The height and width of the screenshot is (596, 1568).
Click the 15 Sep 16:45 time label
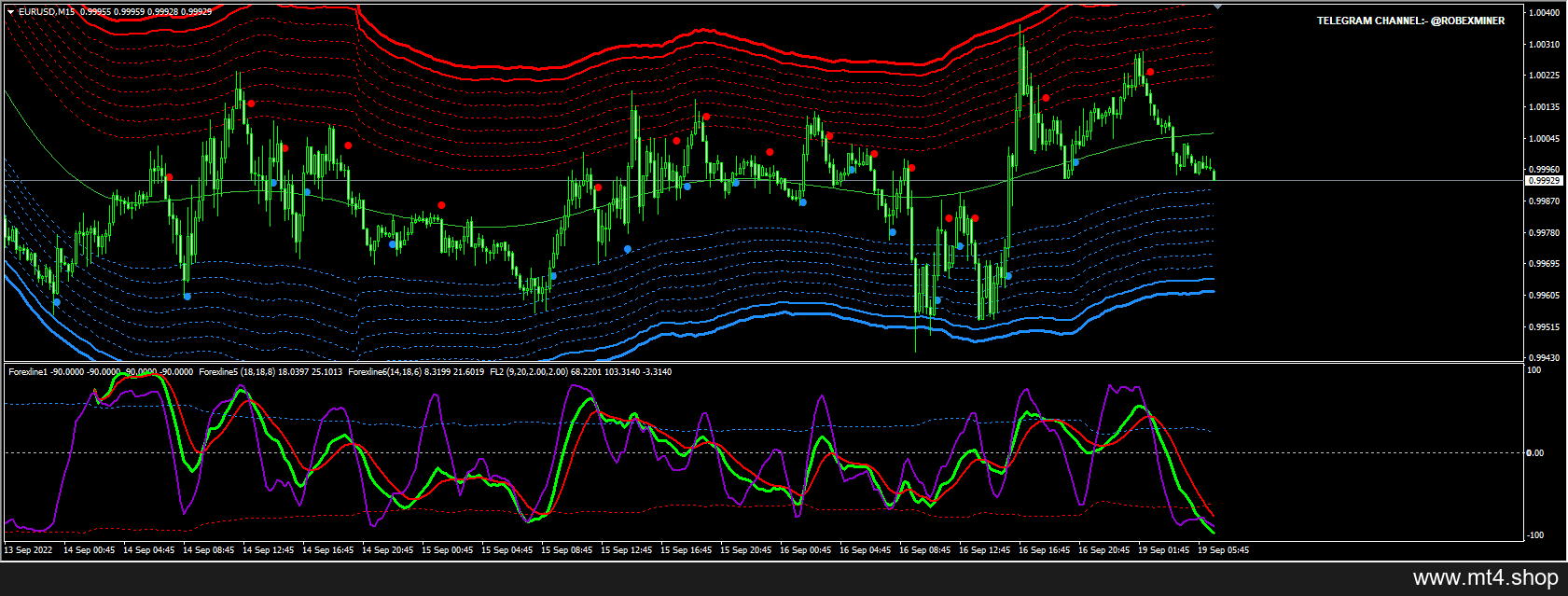click(686, 550)
